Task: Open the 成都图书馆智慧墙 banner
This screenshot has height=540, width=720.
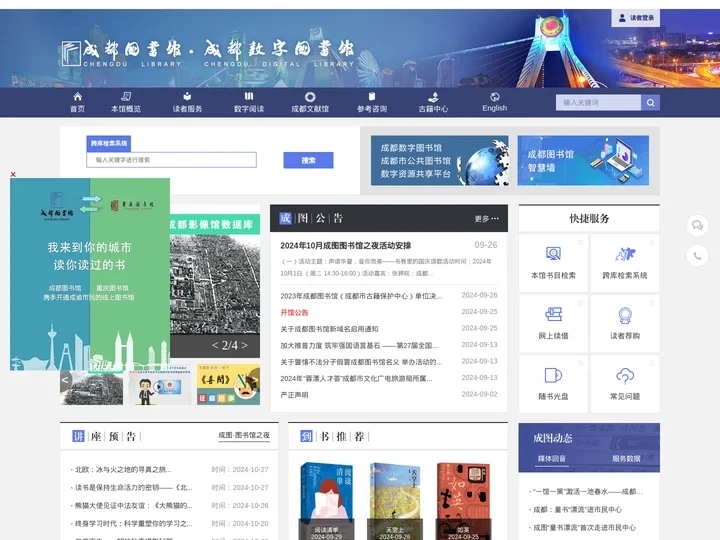Action: point(583,160)
